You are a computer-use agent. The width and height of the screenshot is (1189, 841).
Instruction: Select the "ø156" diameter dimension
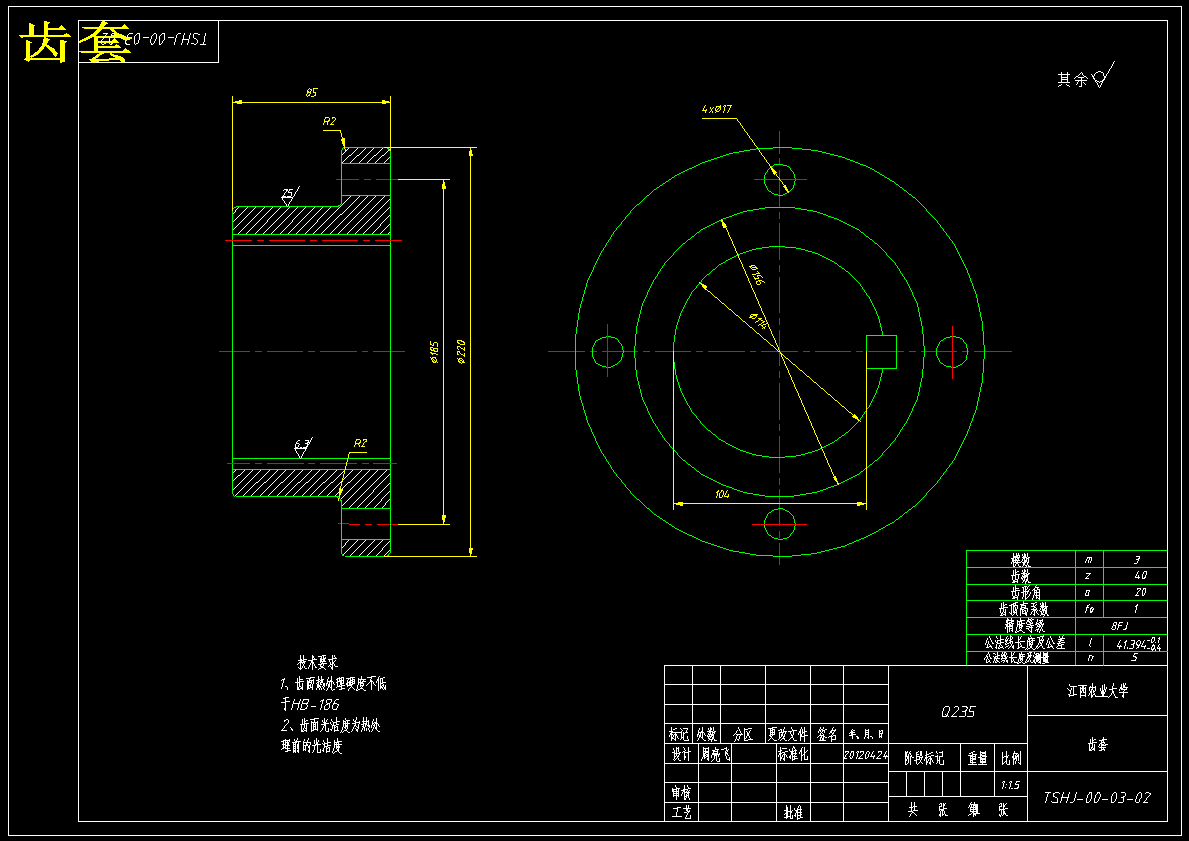[x=756, y=274]
